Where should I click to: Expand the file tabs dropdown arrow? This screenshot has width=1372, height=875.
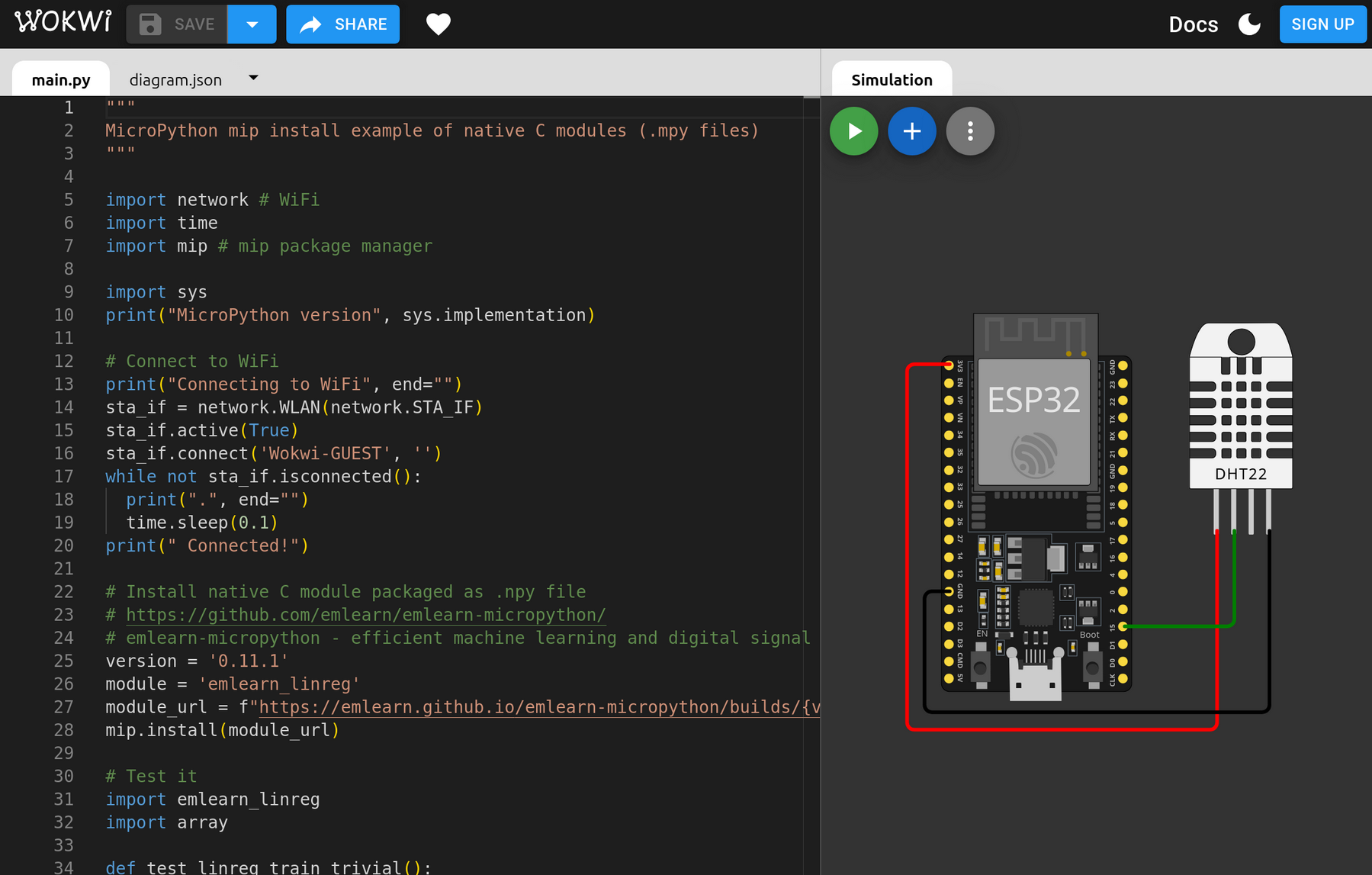point(253,78)
